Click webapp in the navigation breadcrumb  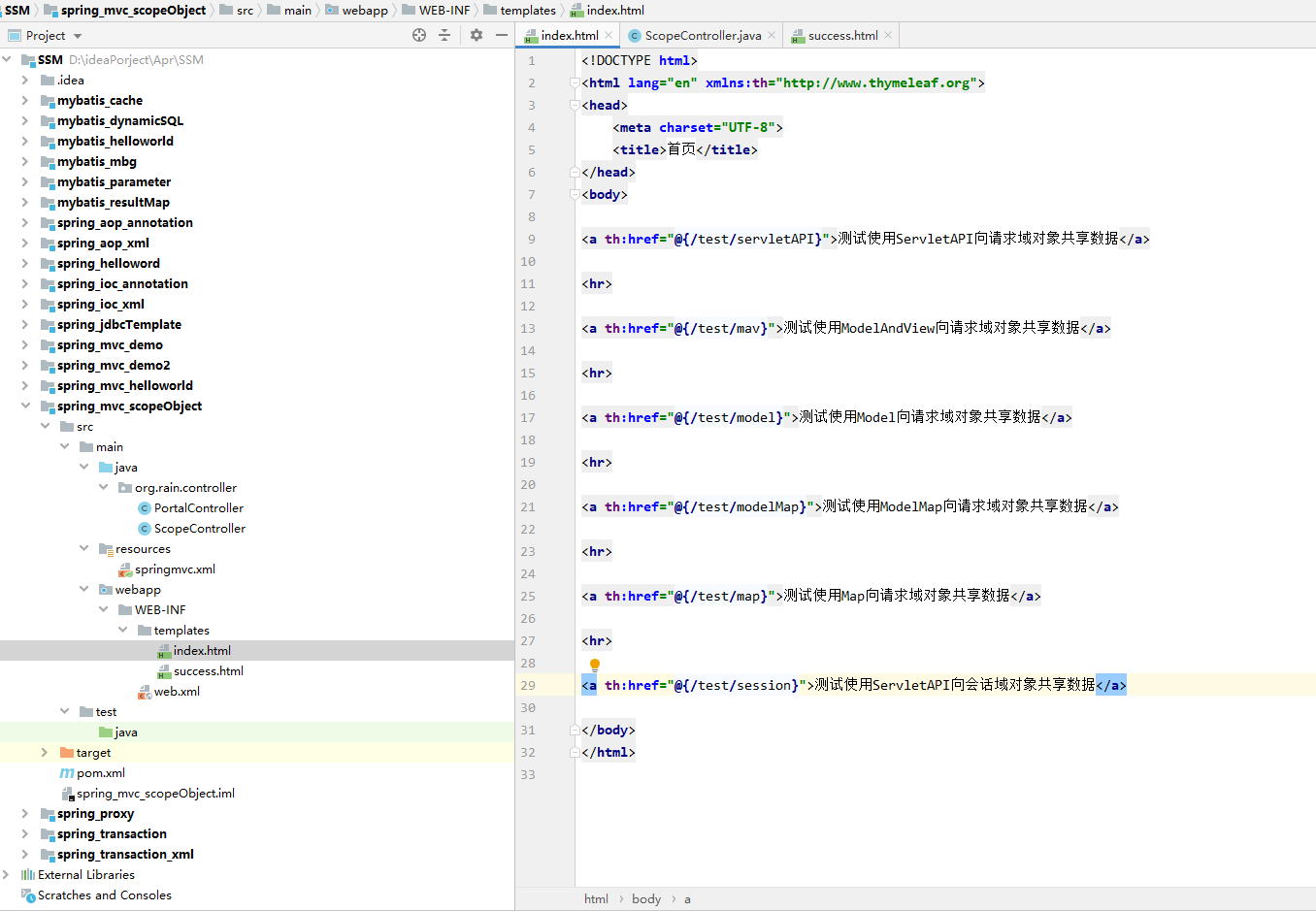coord(365,10)
